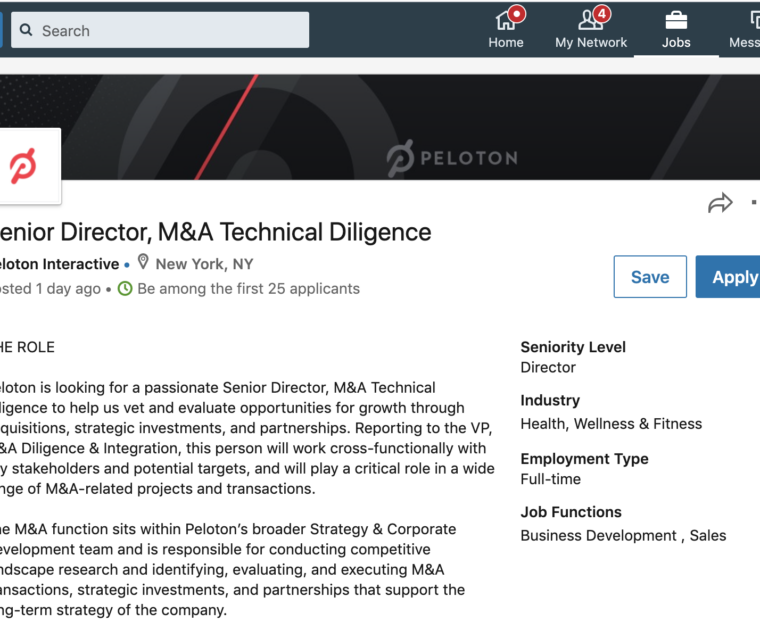Open the My Network tab

click(591, 30)
